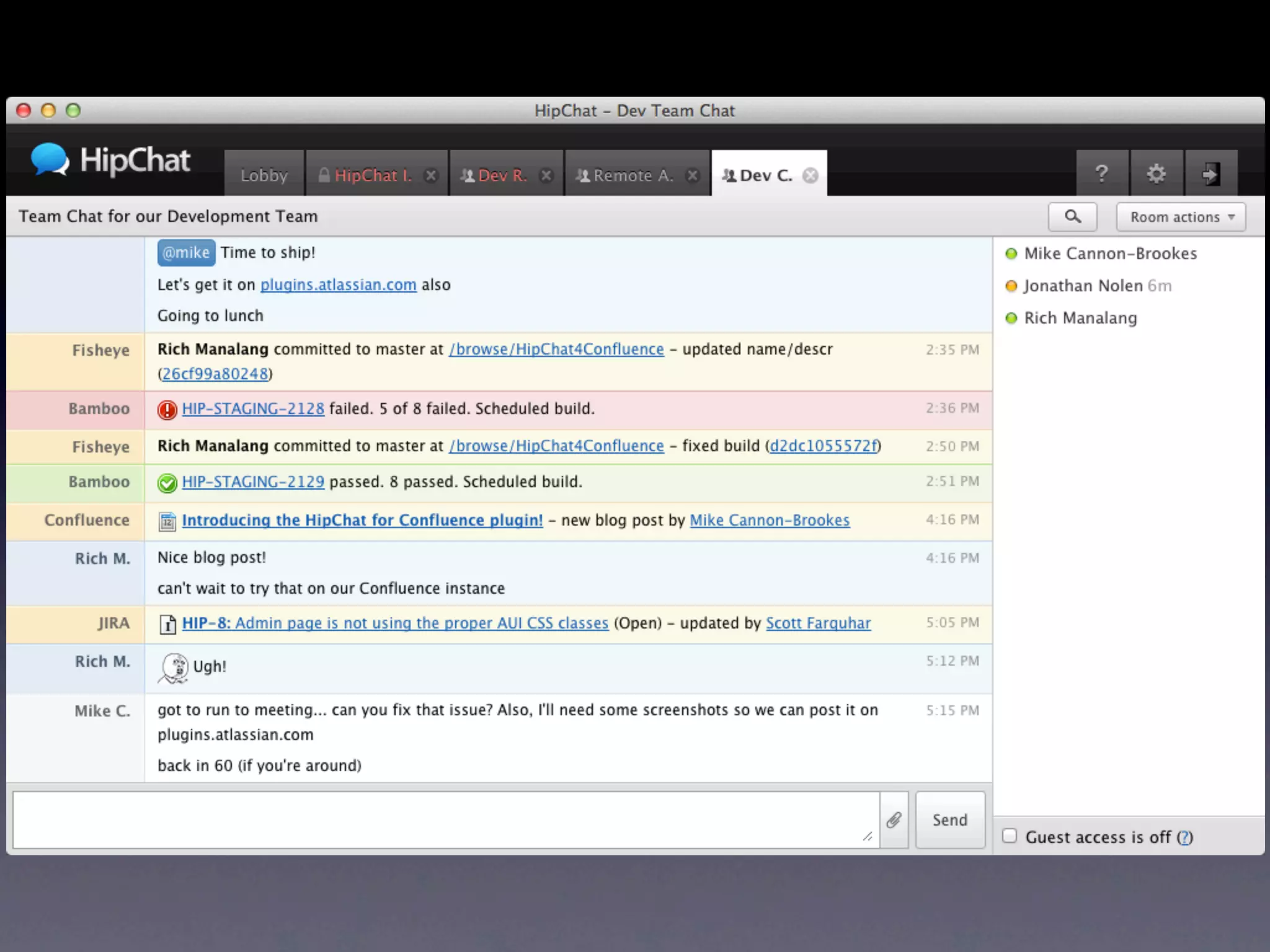This screenshot has height=952, width=1270.
Task: Open plugins.atlassian.com link
Action: tap(338, 284)
